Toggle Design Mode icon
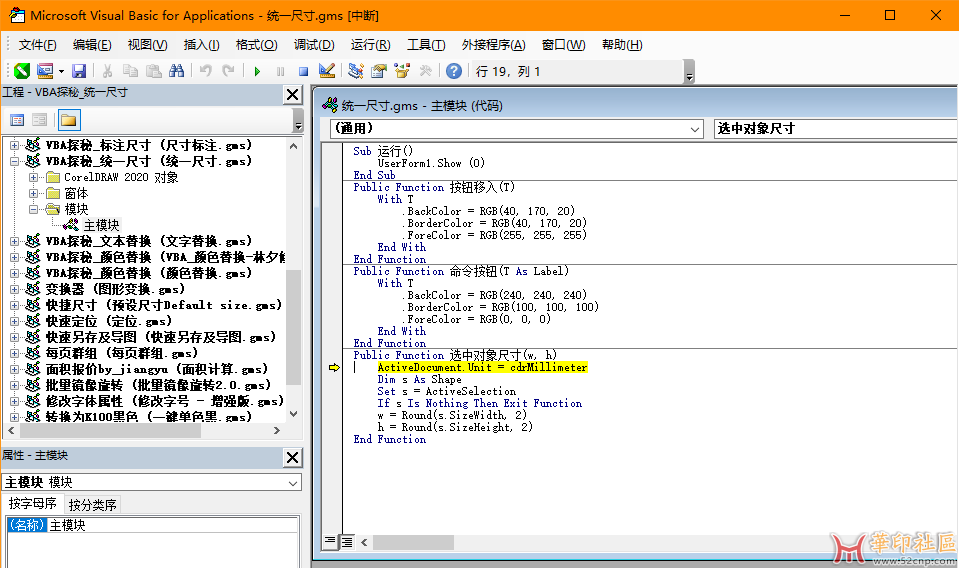Screen dimensions: 959x568 pyautogui.click(x=327, y=71)
